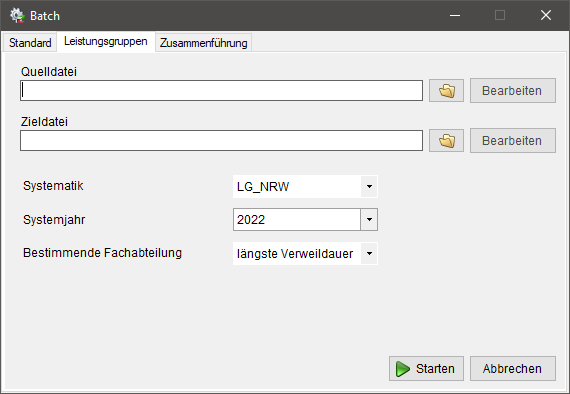Viewport: 570px width, 394px height.
Task: Switch to the Standard tab
Action: 30,43
